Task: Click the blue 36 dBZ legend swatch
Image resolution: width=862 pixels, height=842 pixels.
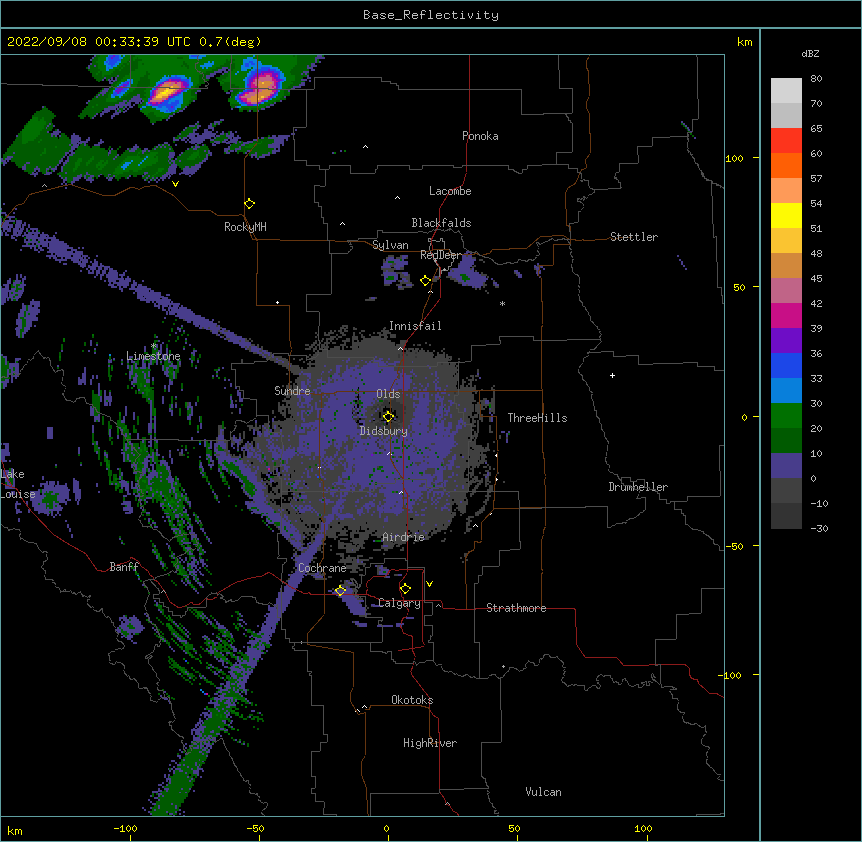Action: coord(786,365)
